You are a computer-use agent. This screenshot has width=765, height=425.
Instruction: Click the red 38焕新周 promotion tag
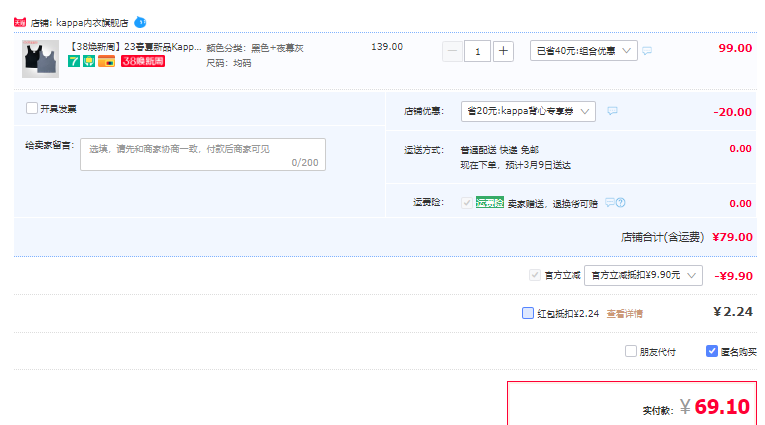point(143,61)
